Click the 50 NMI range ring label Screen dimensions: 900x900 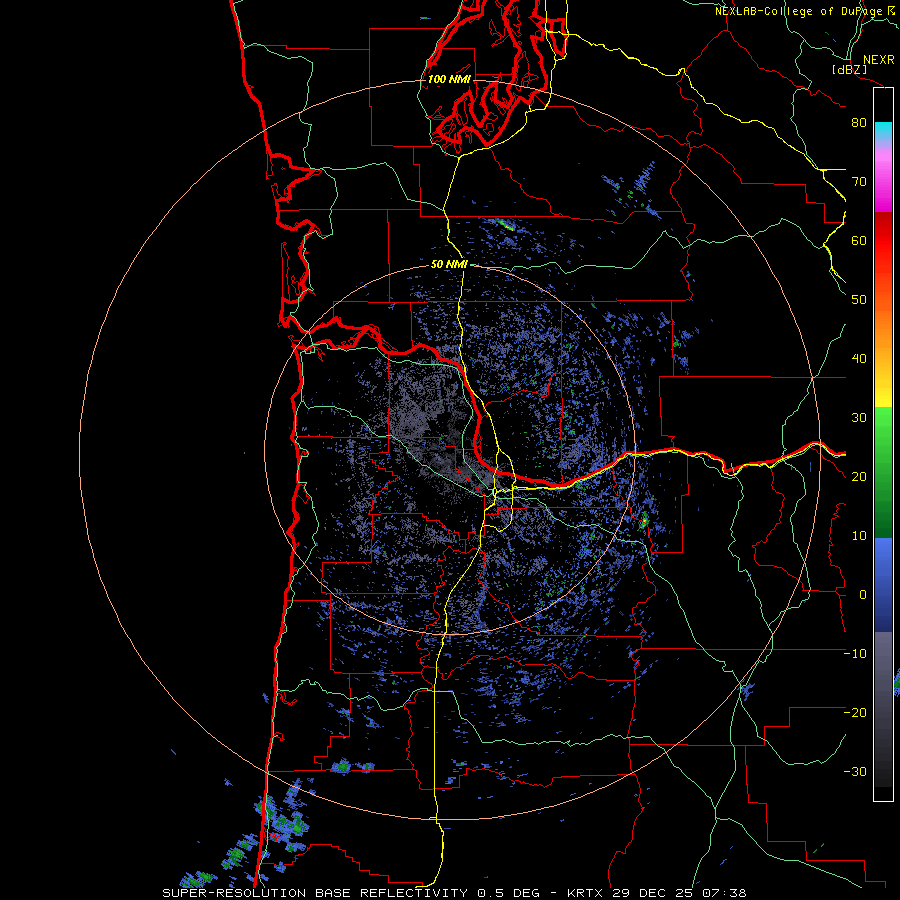coord(449,265)
